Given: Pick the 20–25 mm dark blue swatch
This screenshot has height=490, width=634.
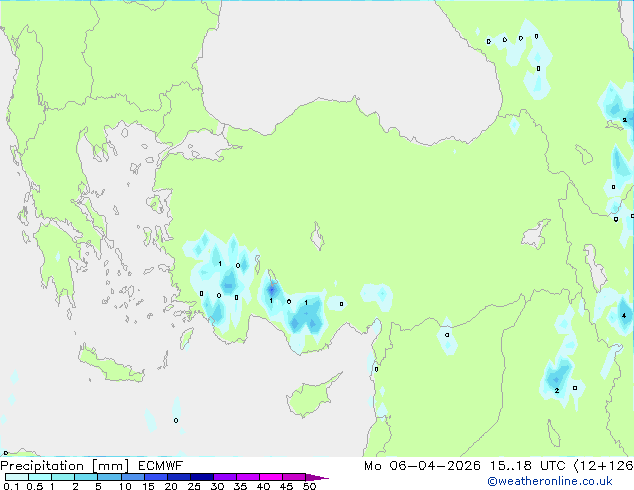Looking at the screenshot, I should click(x=178, y=477).
